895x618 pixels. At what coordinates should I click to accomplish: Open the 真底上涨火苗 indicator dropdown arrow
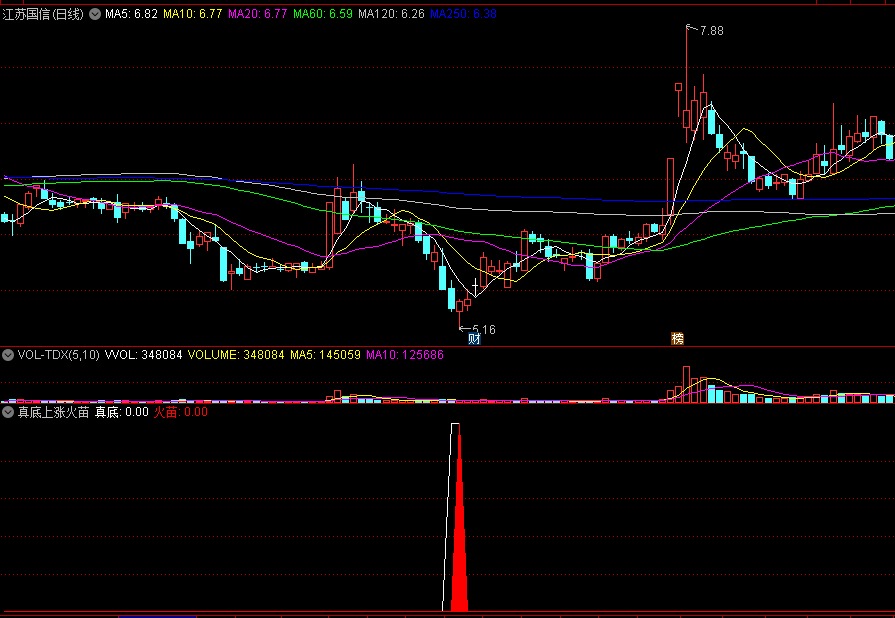(x=8, y=412)
